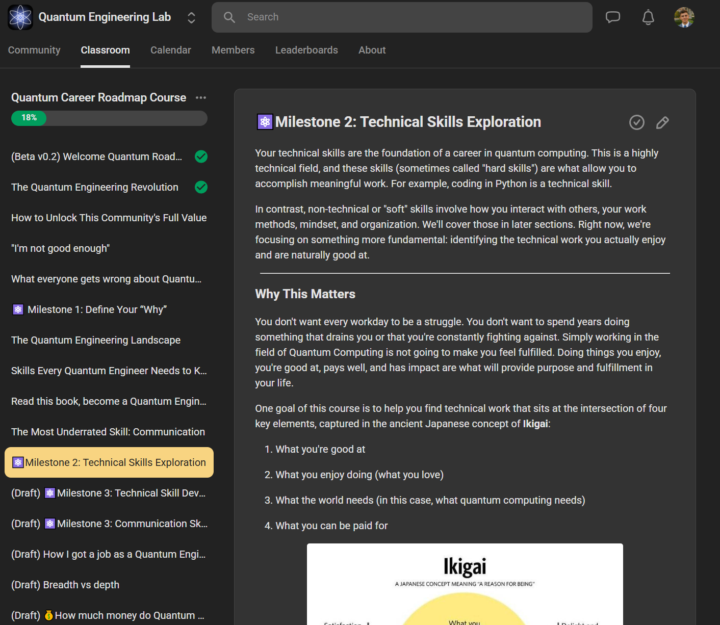Click the search magnifier icon

coord(229,17)
